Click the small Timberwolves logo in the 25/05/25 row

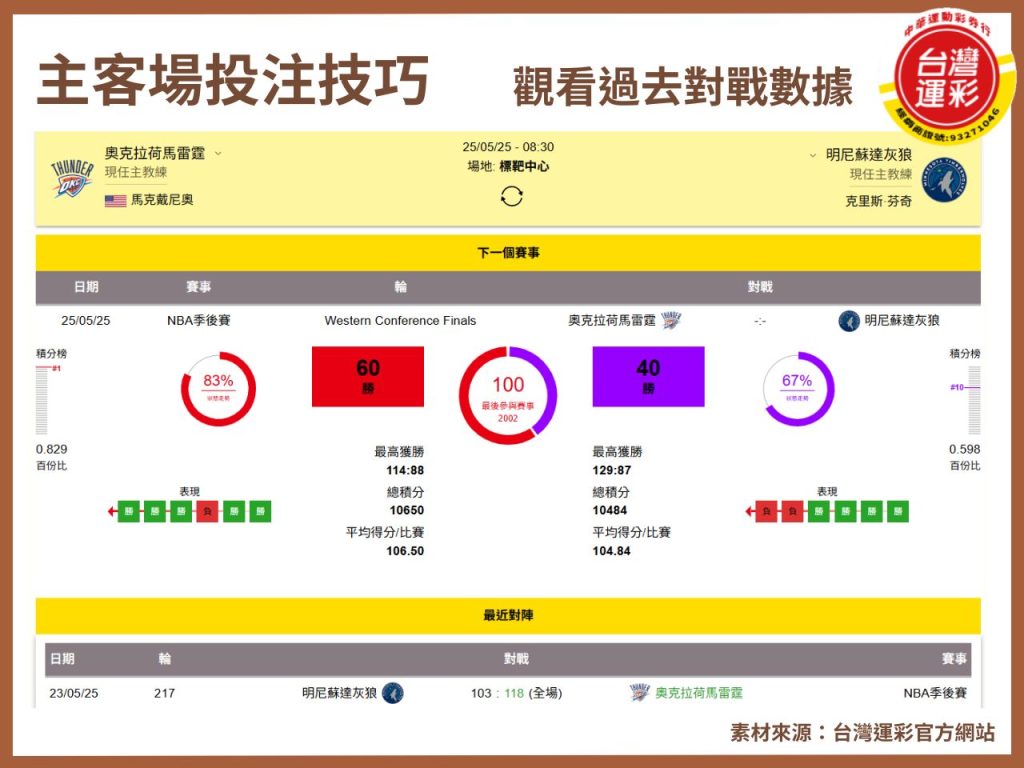[848, 321]
